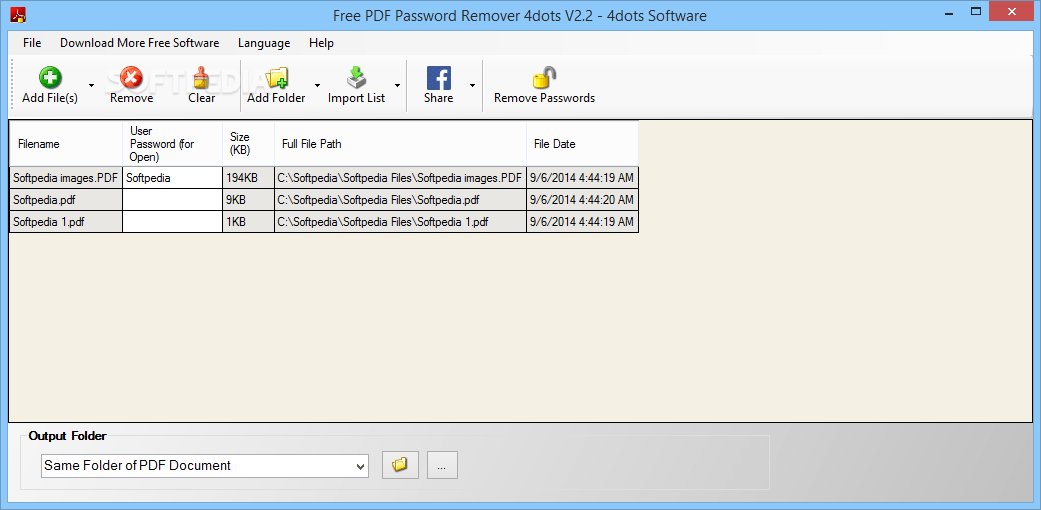Viewport: 1041px width, 510px height.
Task: Click the password cell for Softpedia.pdf
Action: (x=173, y=200)
